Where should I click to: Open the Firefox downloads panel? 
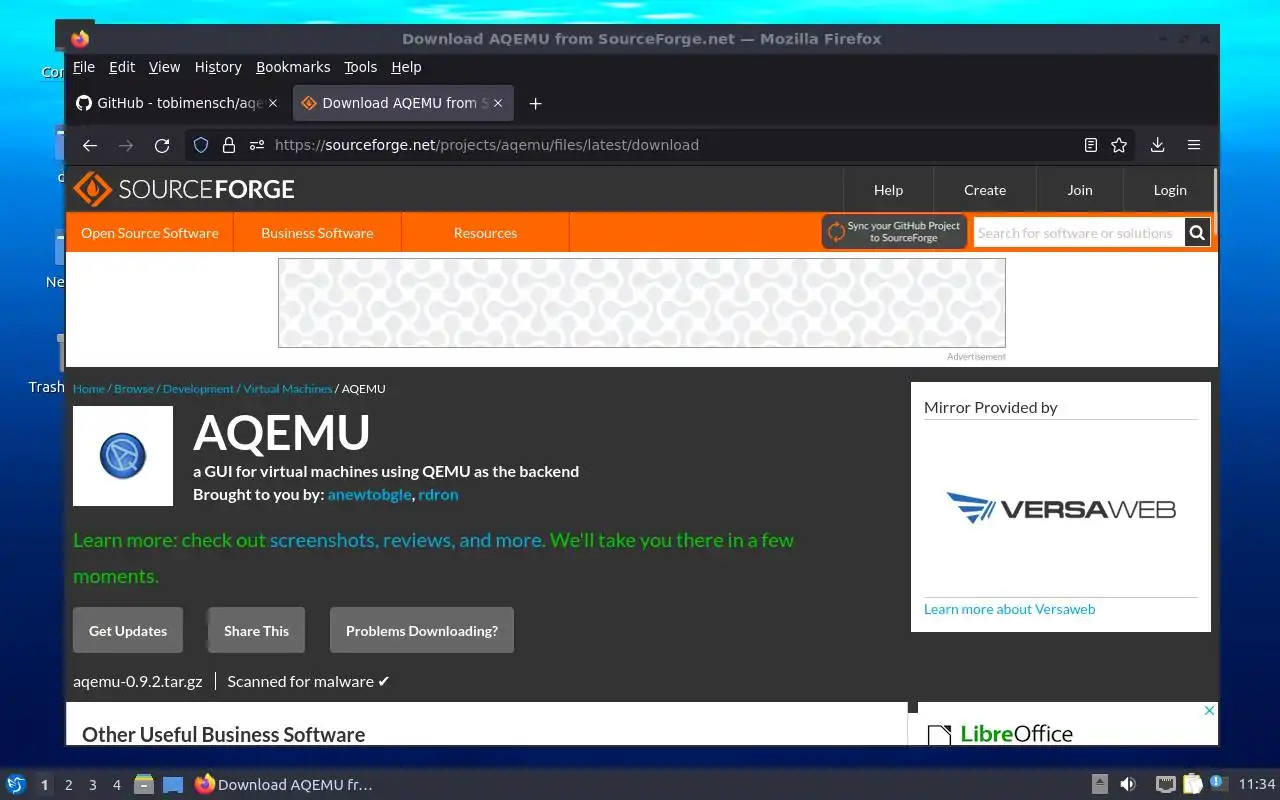(1157, 145)
